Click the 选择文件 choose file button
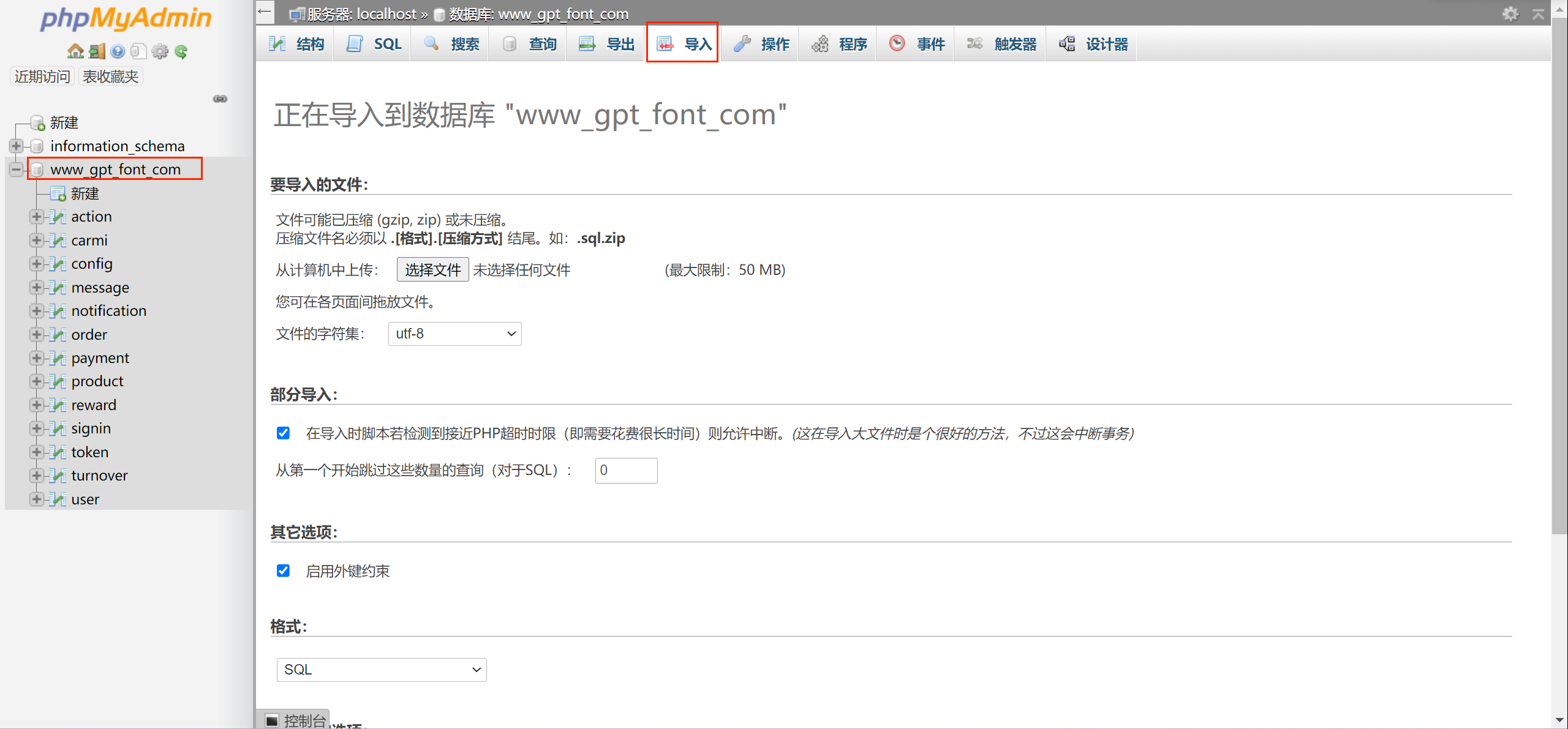The width and height of the screenshot is (1568, 729). pos(432,270)
